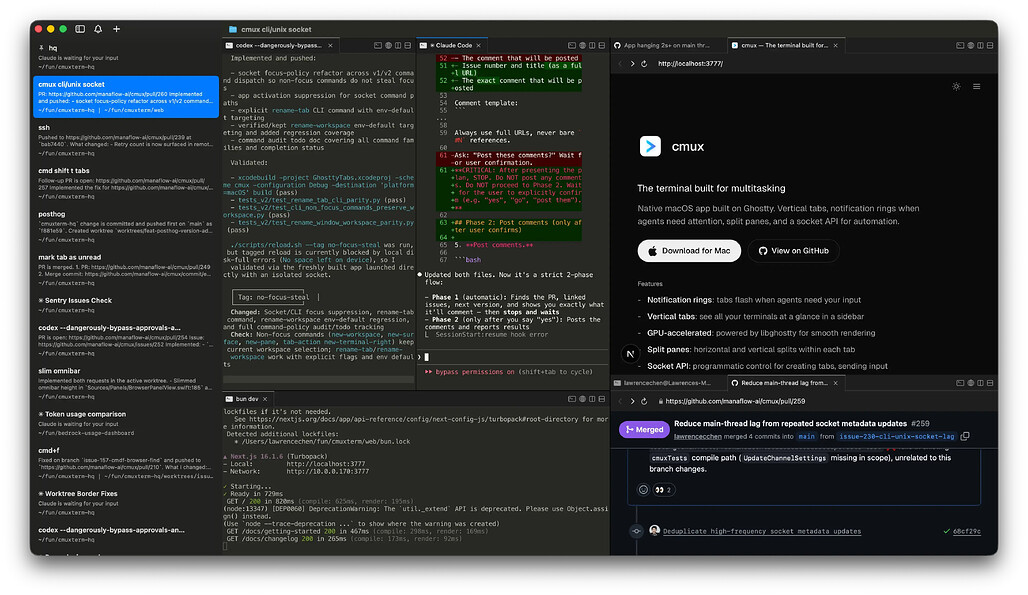Viewport: 1028px width, 595px height.
Task: Open 'Deduplicate high-frequency socket metadata updates' commit
Action: coord(762,531)
